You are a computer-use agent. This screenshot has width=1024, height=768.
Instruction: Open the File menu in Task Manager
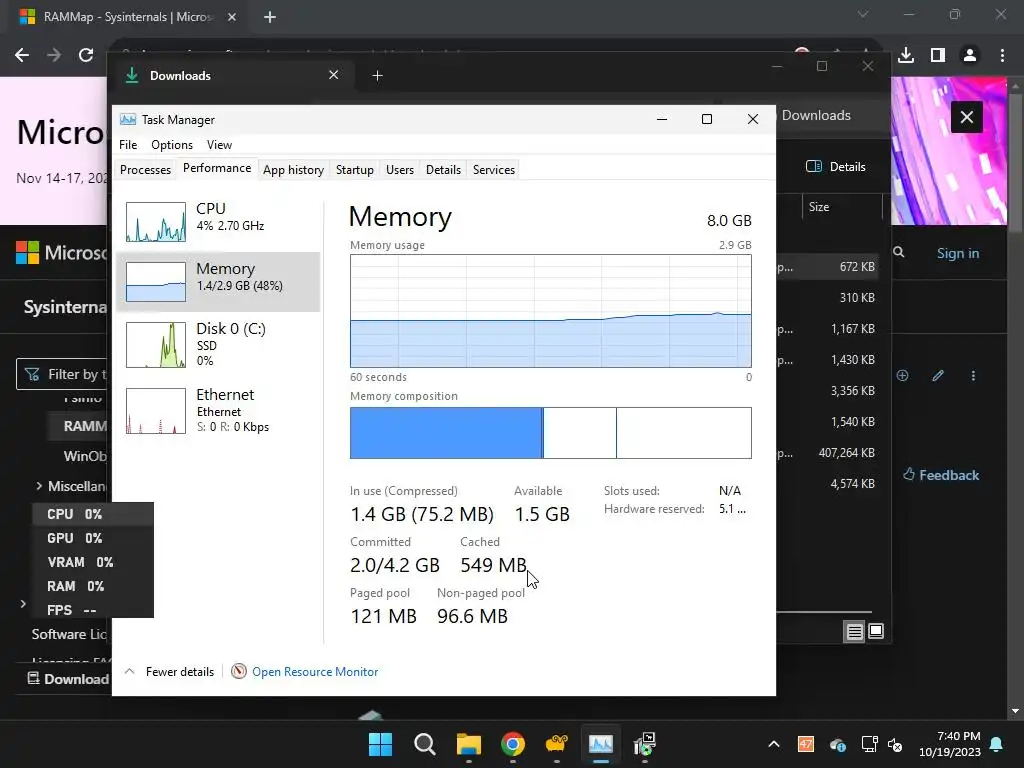[128, 145]
